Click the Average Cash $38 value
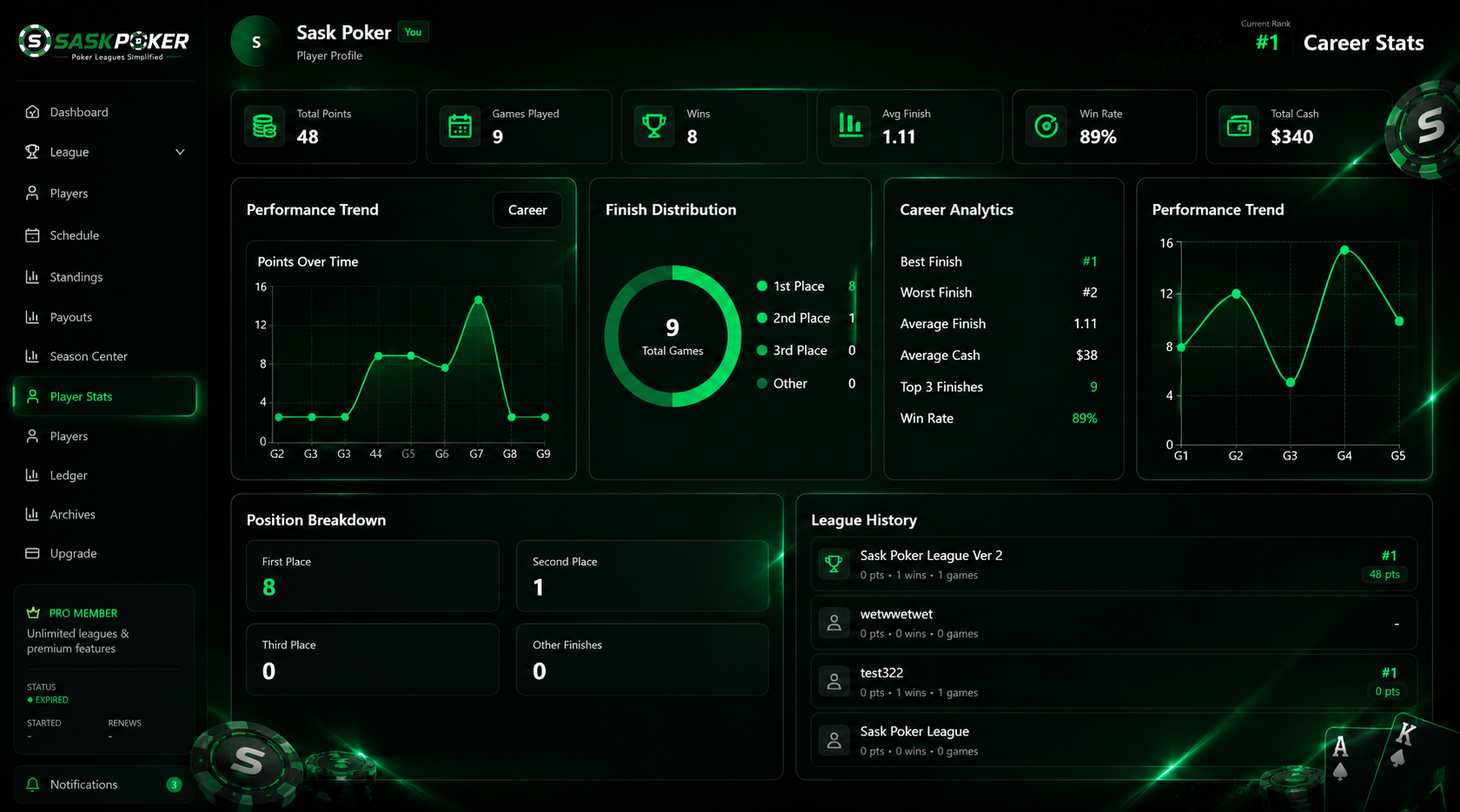This screenshot has height=812, width=1460. (1087, 355)
